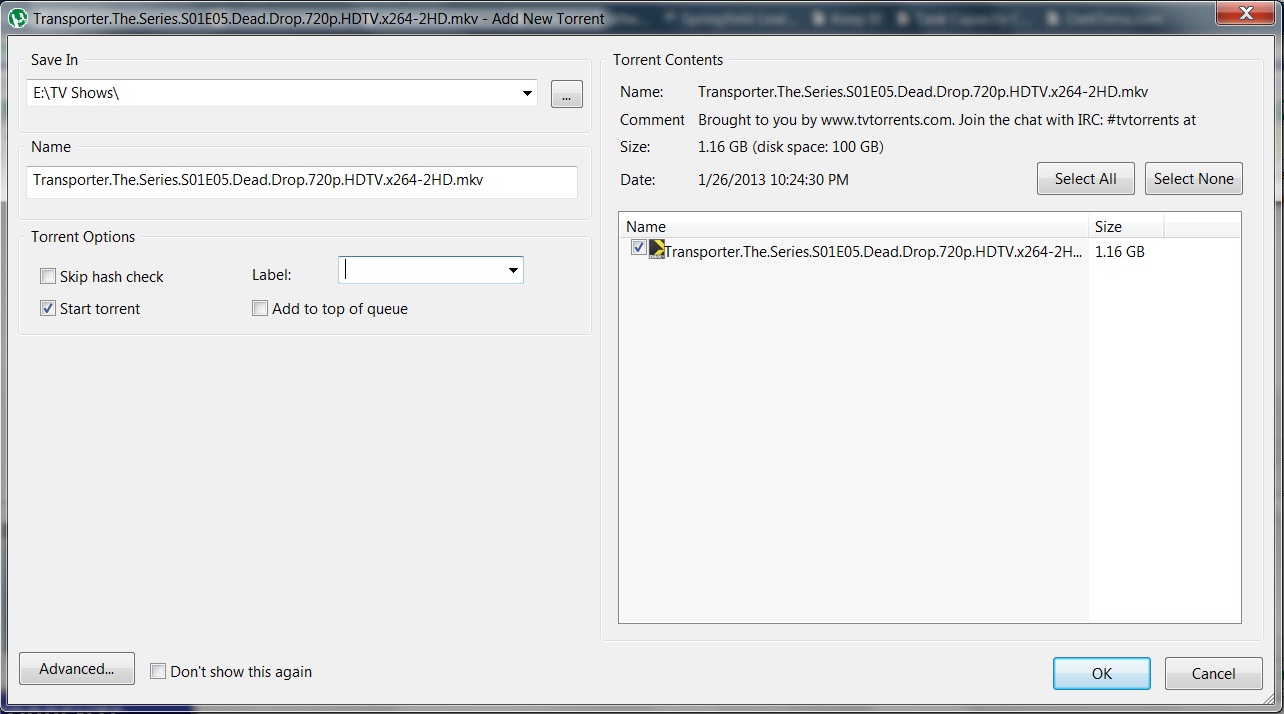Check Don't show this again
The width and height of the screenshot is (1284, 714).
(158, 671)
